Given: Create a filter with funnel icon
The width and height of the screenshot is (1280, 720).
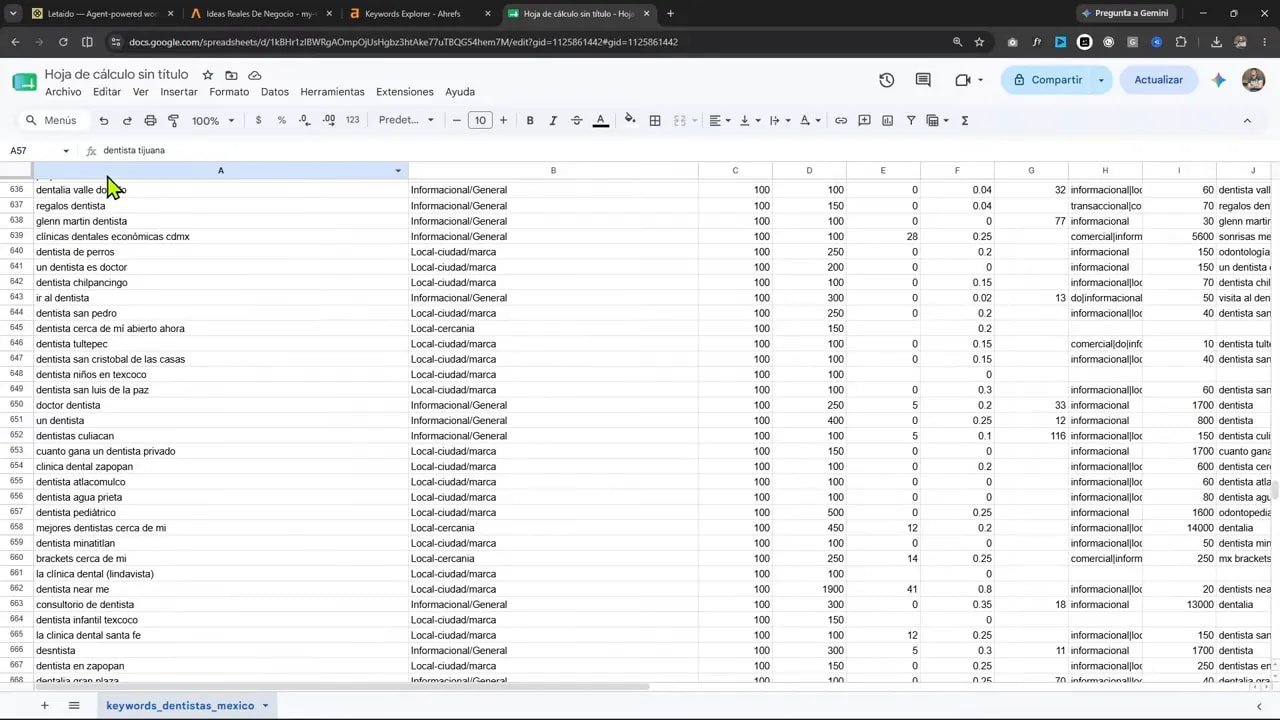Looking at the screenshot, I should (911, 120).
